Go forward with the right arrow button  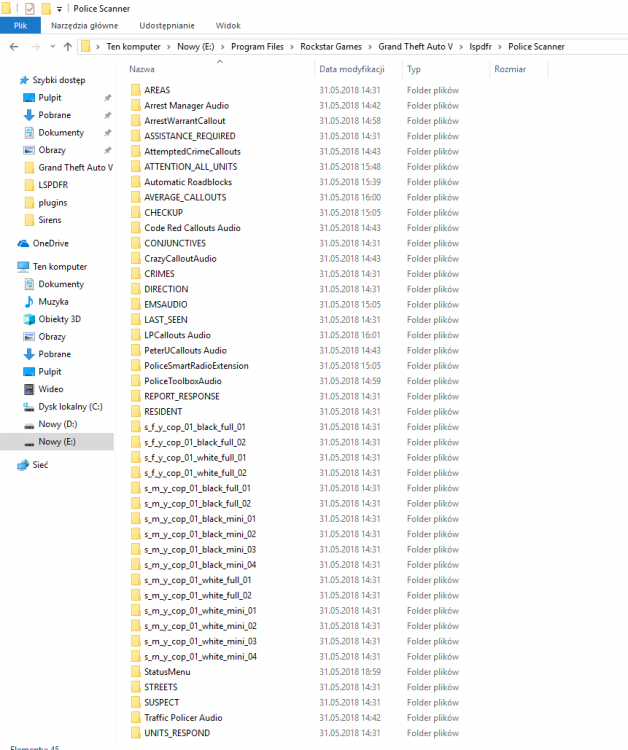click(35, 46)
